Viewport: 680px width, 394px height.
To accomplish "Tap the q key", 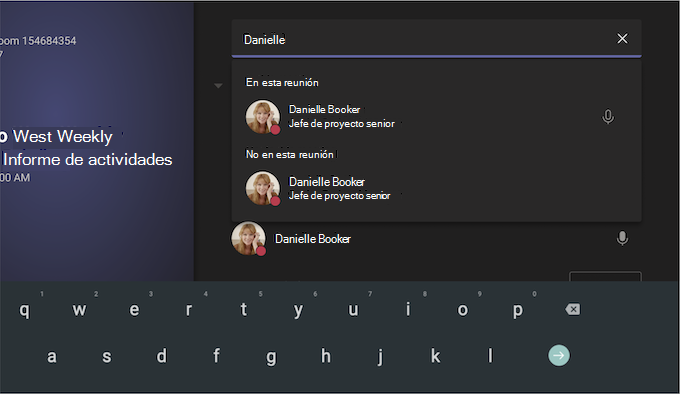I will 25,310.
